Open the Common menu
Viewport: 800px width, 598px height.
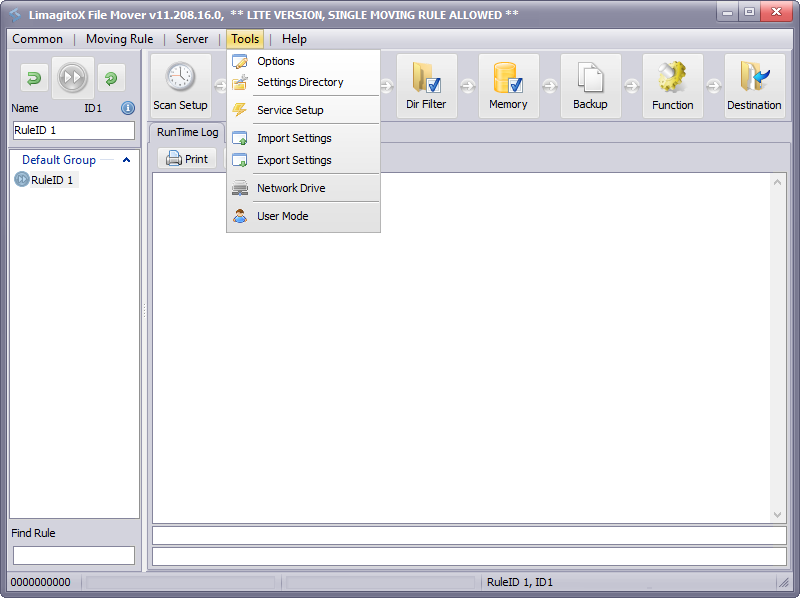tap(38, 39)
